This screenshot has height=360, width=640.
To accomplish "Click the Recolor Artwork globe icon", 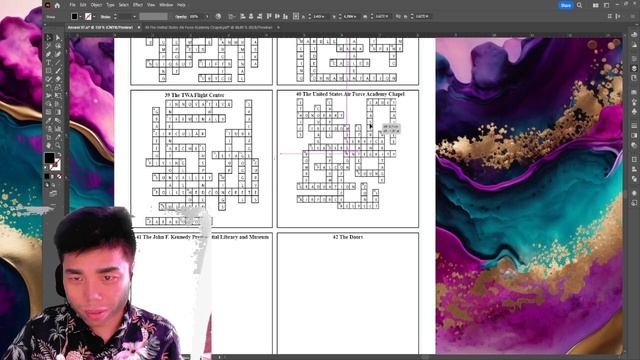I will (x=218, y=16).
